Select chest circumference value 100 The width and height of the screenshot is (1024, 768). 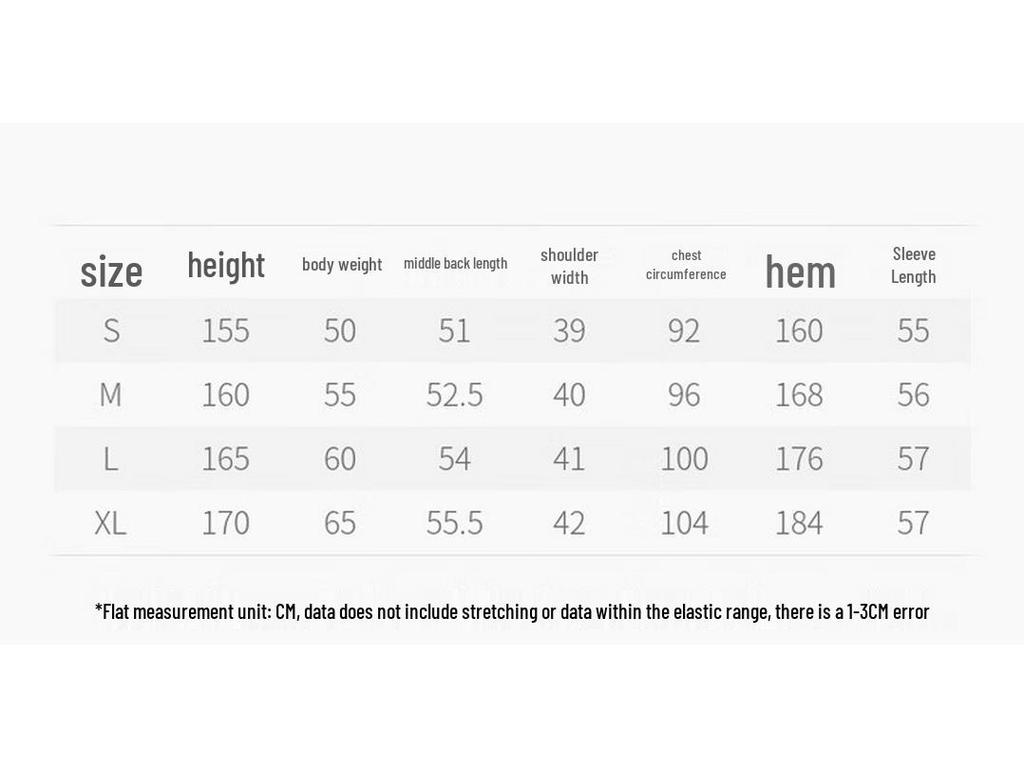point(684,458)
